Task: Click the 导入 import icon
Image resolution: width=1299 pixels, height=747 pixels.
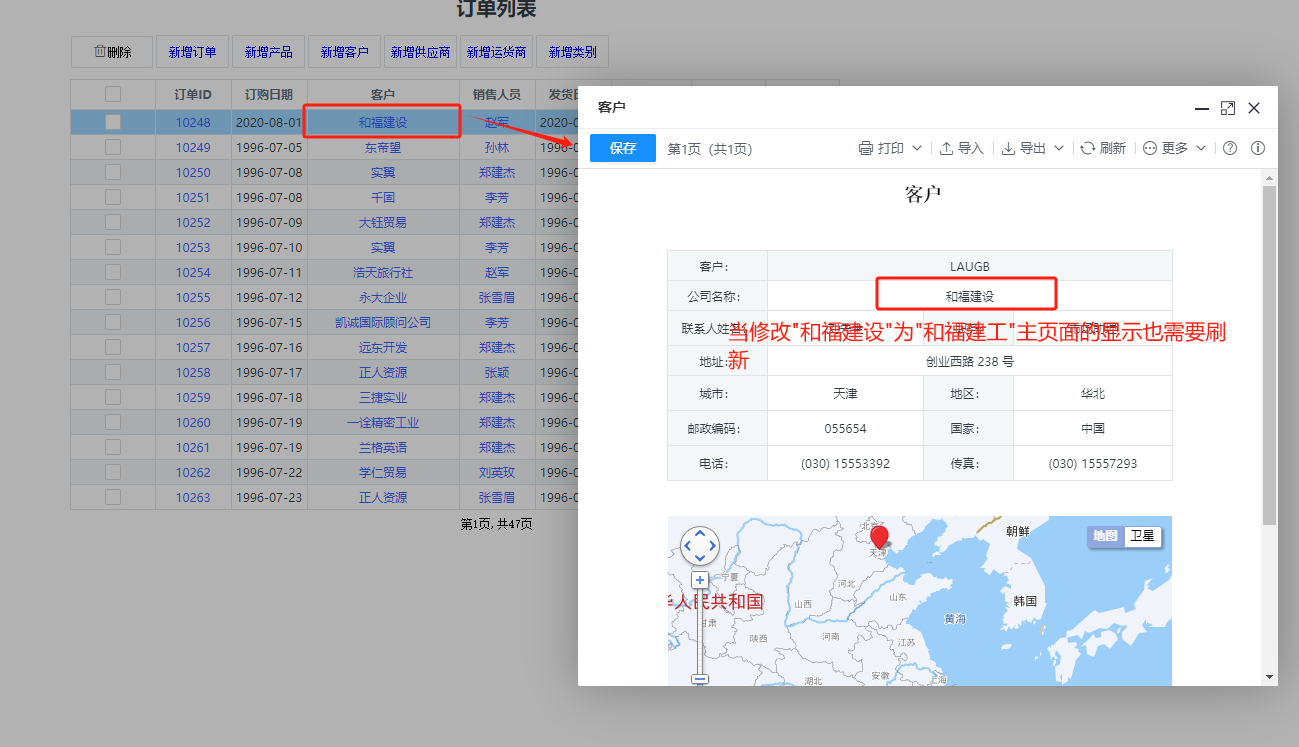Action: tap(947, 148)
